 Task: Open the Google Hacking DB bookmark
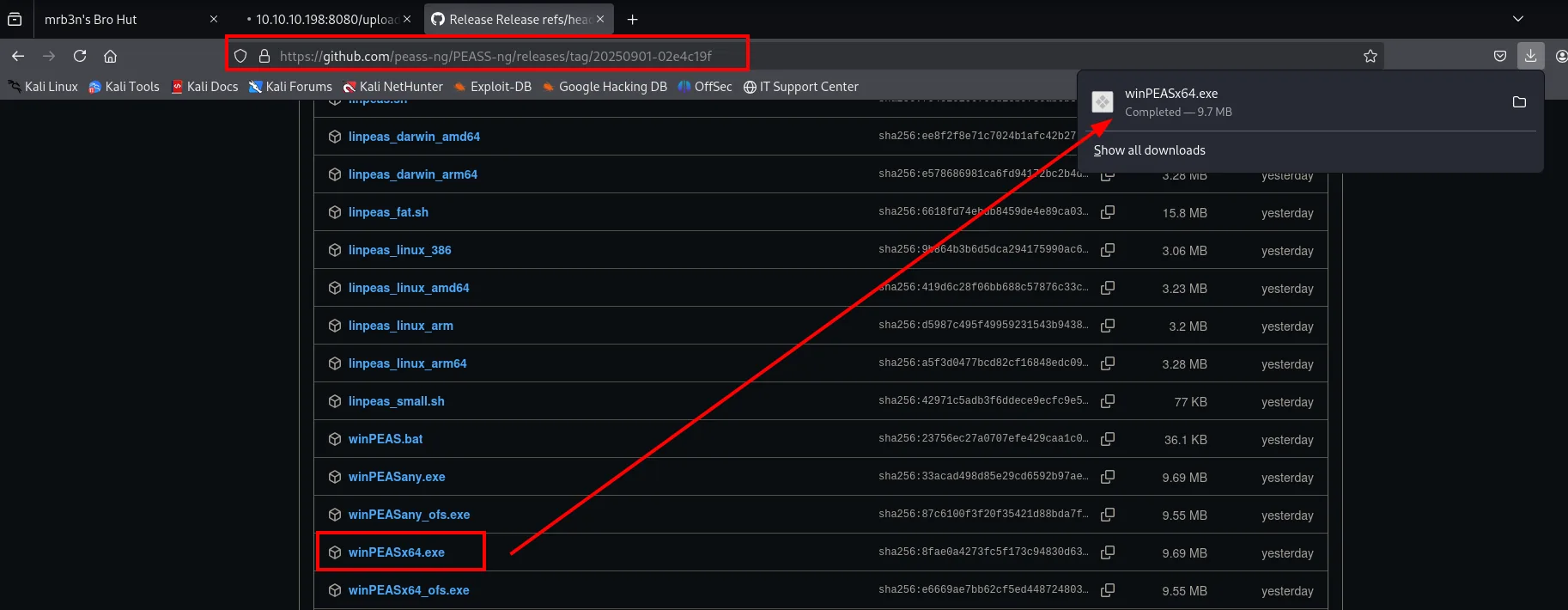pyautogui.click(x=605, y=87)
